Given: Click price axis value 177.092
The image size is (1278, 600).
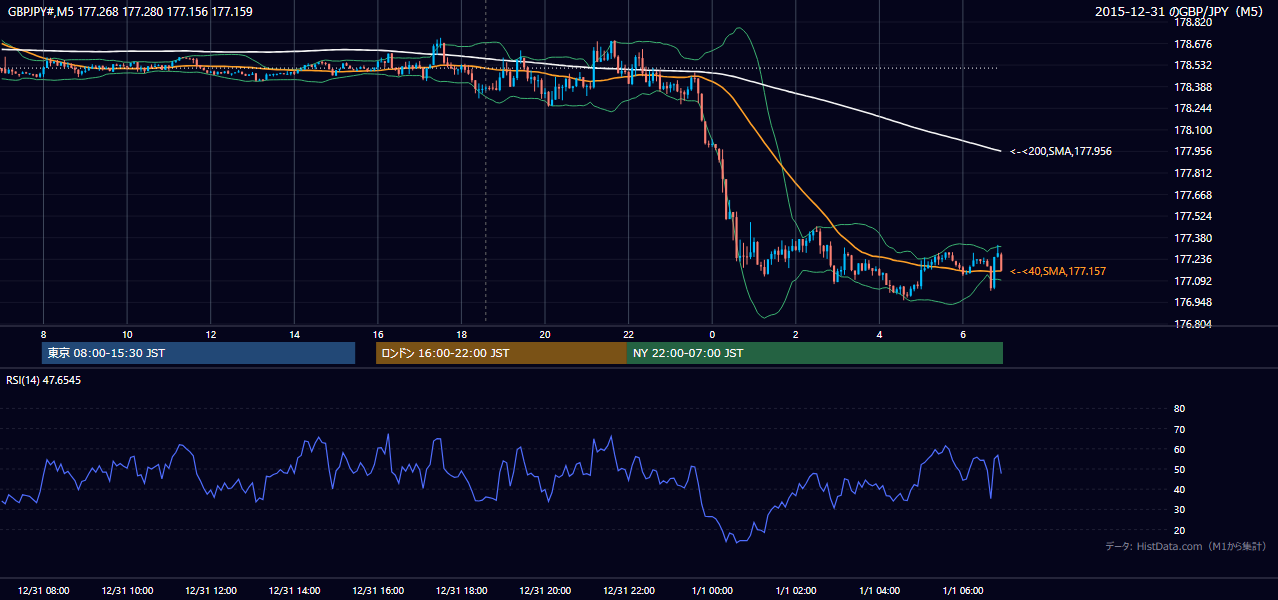Looking at the screenshot, I should (1192, 281).
